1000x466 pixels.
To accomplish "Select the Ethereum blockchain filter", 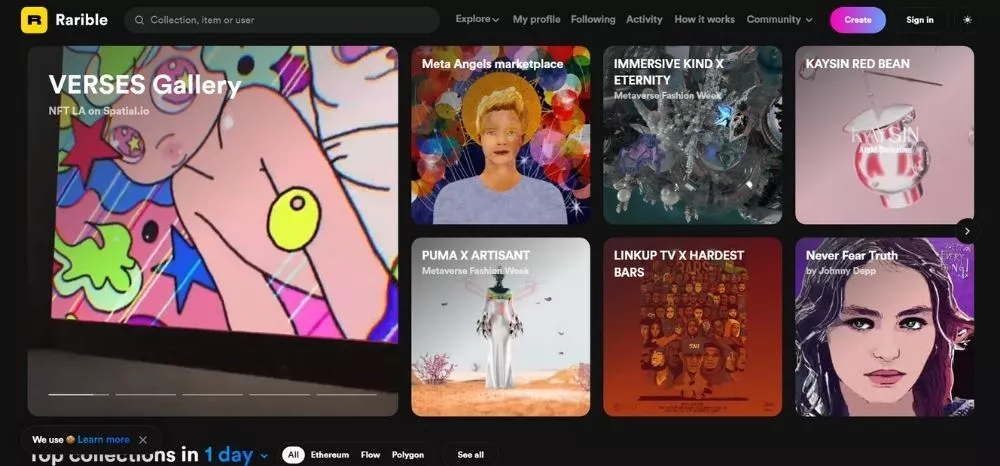I will coord(330,455).
